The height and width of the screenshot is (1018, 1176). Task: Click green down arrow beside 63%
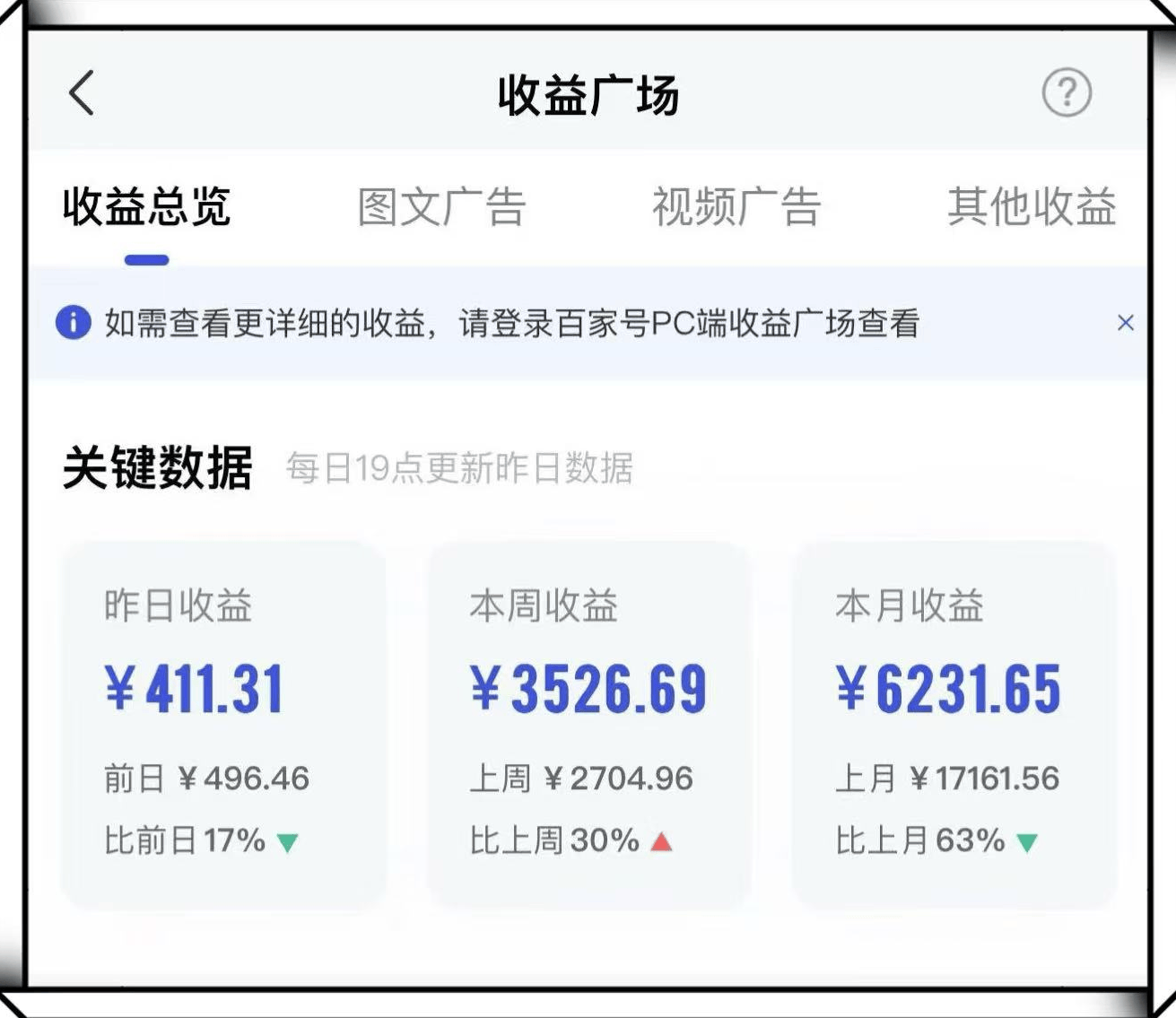[1026, 843]
